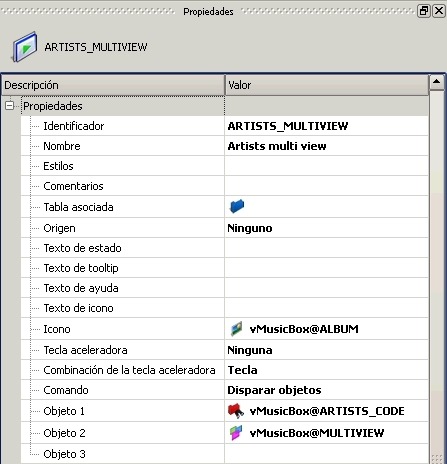Viewport: 447px width, 464px height.
Task: Select the Texto de estado row
Action: point(225,248)
